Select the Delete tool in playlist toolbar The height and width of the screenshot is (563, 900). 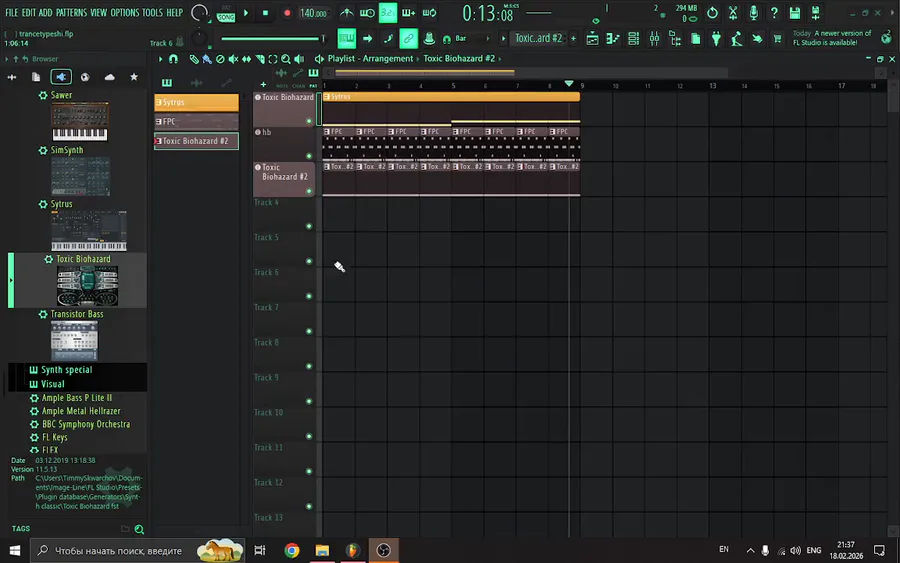coord(220,59)
